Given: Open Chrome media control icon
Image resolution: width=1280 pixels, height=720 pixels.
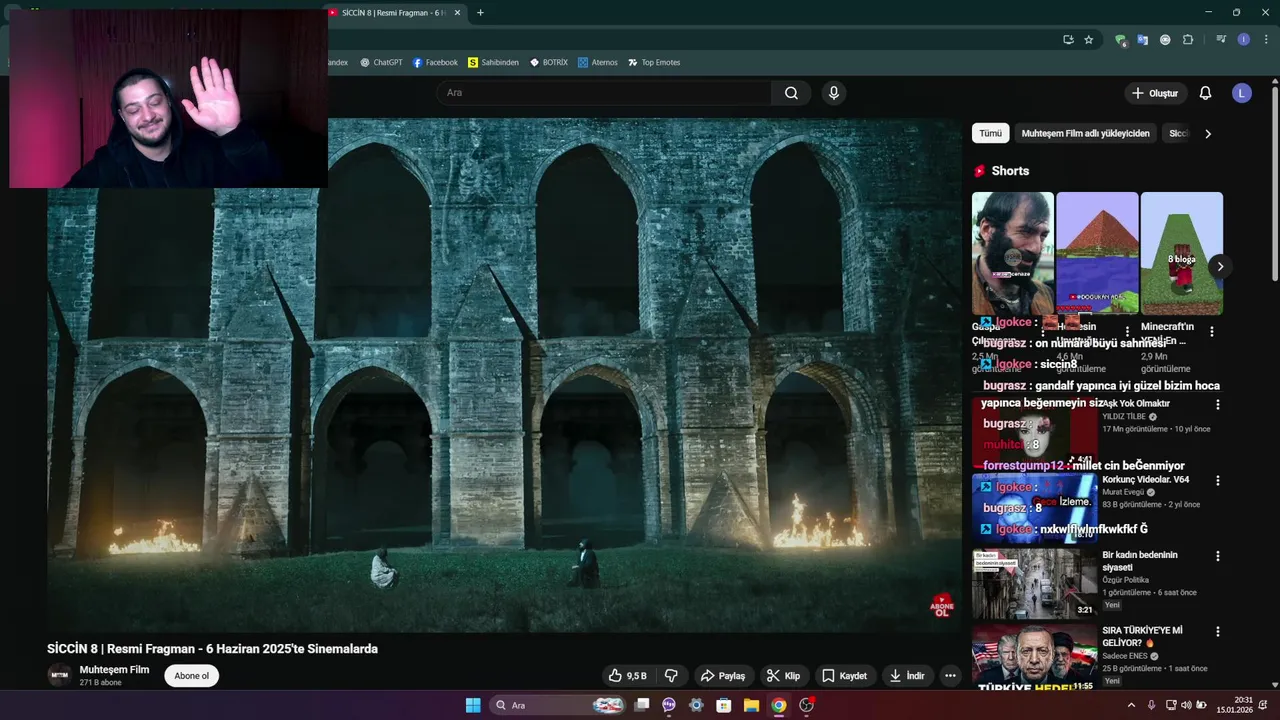Looking at the screenshot, I should tap(1221, 40).
